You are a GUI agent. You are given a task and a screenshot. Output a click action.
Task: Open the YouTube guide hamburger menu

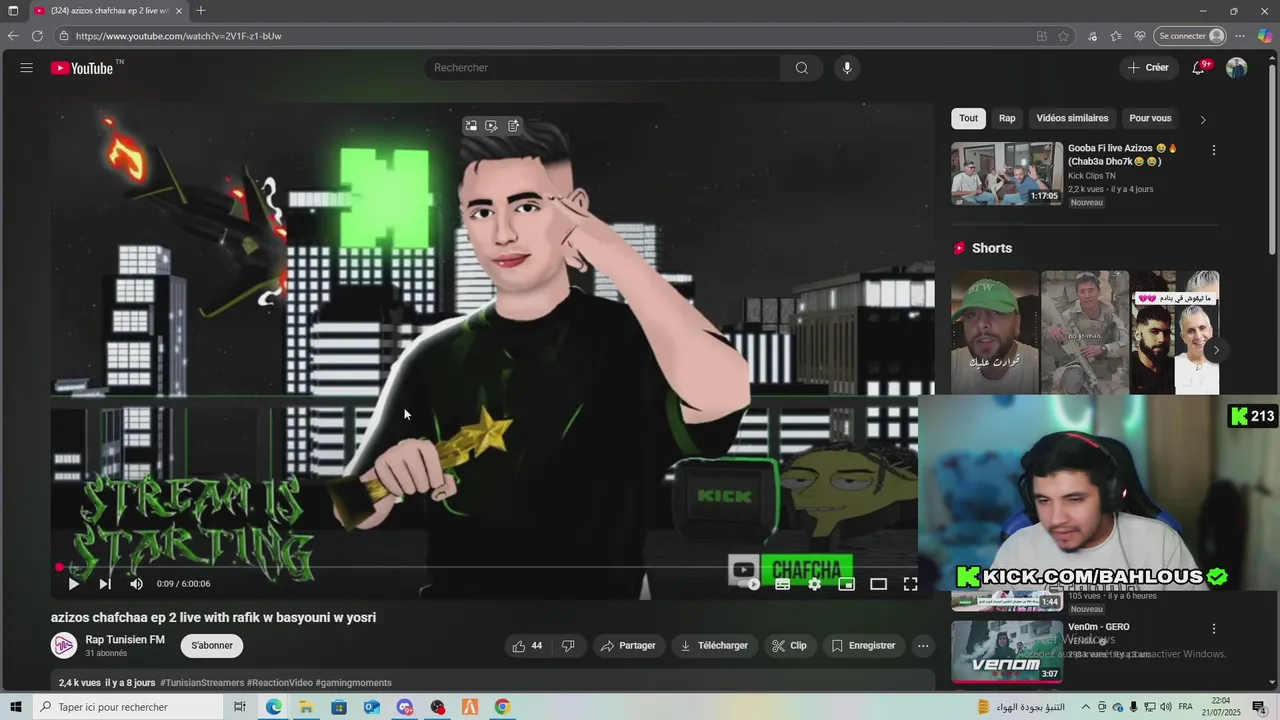(x=26, y=68)
